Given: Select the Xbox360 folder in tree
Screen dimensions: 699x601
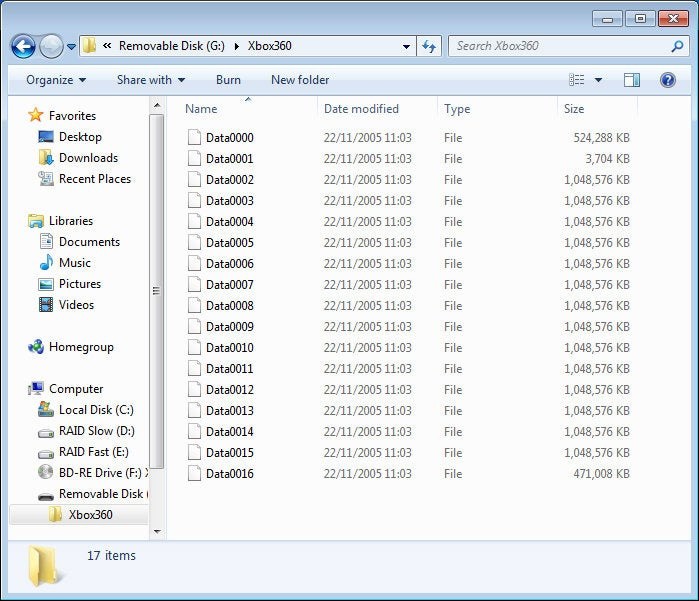Looking at the screenshot, I should 90,515.
